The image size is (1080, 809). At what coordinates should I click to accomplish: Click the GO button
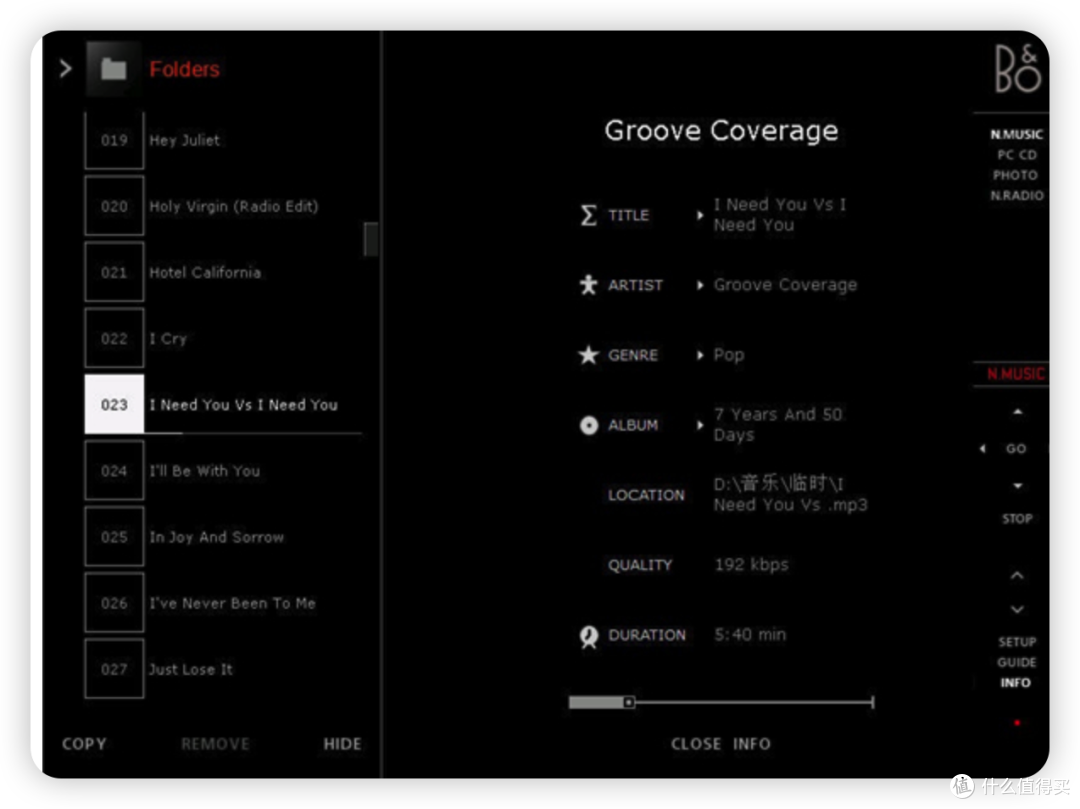click(x=1016, y=449)
